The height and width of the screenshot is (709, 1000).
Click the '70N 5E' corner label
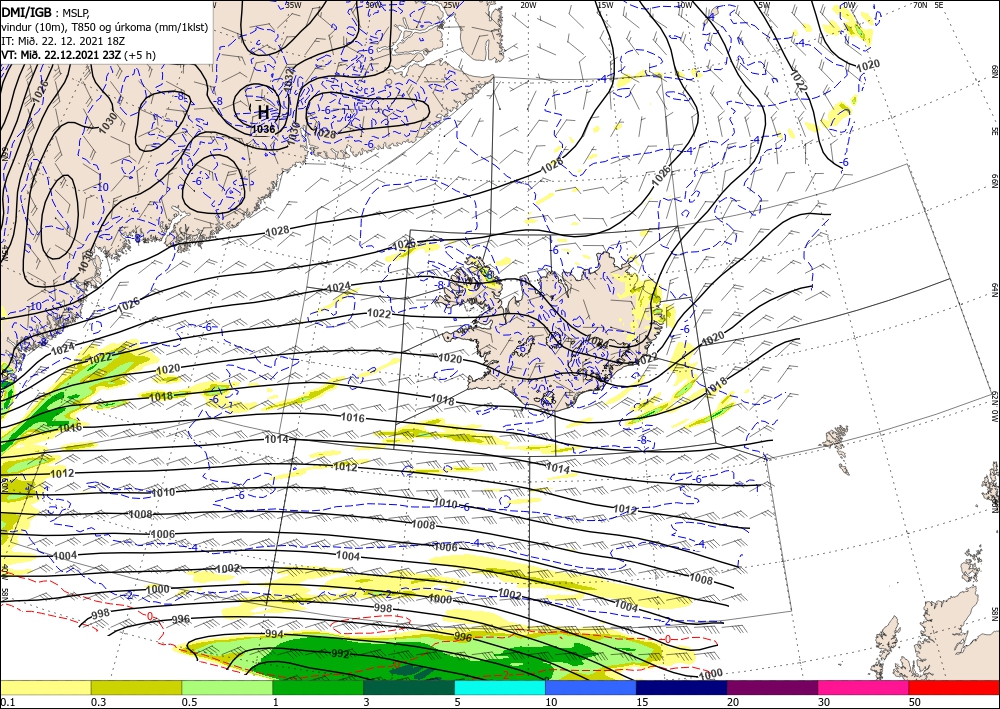point(928,5)
